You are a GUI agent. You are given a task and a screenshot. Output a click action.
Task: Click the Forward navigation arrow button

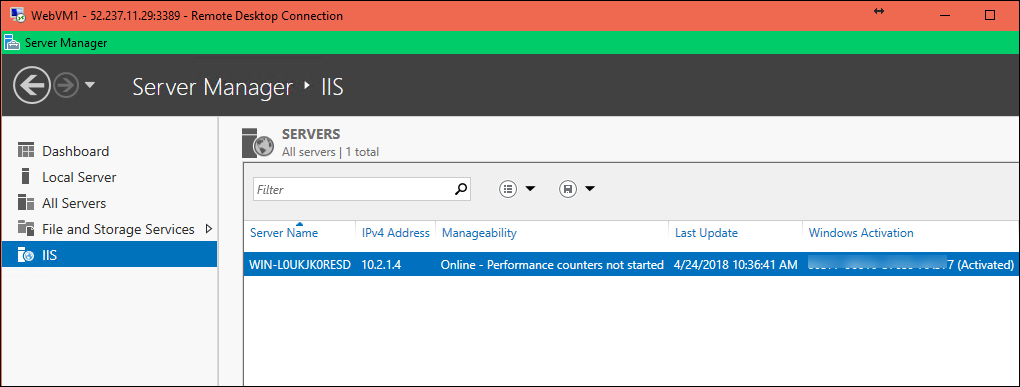coord(66,85)
